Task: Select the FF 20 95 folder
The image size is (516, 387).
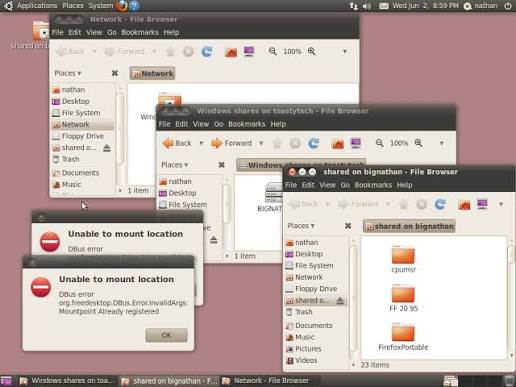Action: click(403, 298)
